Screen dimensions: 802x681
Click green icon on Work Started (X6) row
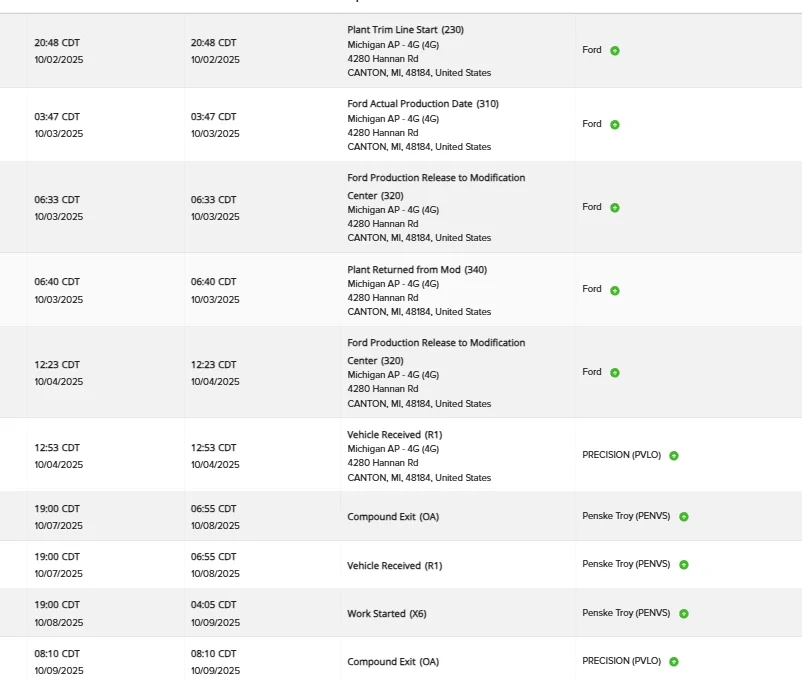[683, 613]
